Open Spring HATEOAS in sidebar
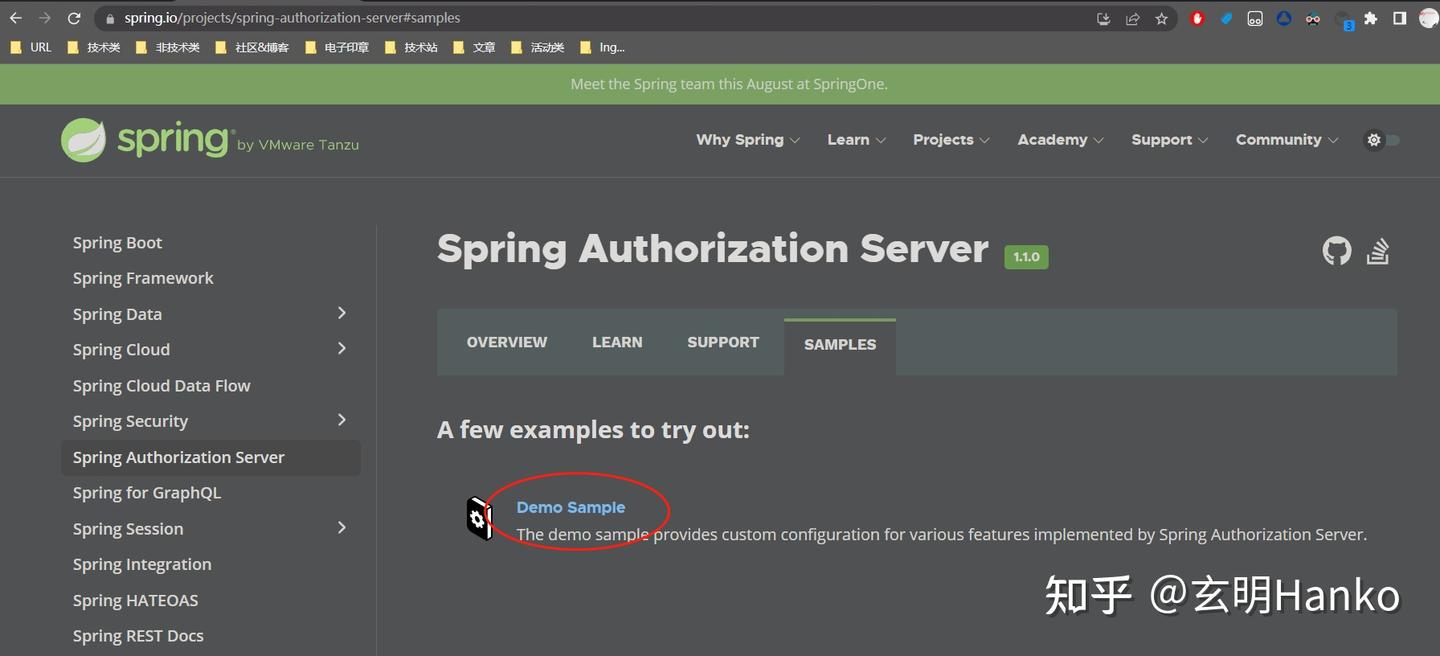Screen dimensions: 1440x656 click(x=135, y=600)
